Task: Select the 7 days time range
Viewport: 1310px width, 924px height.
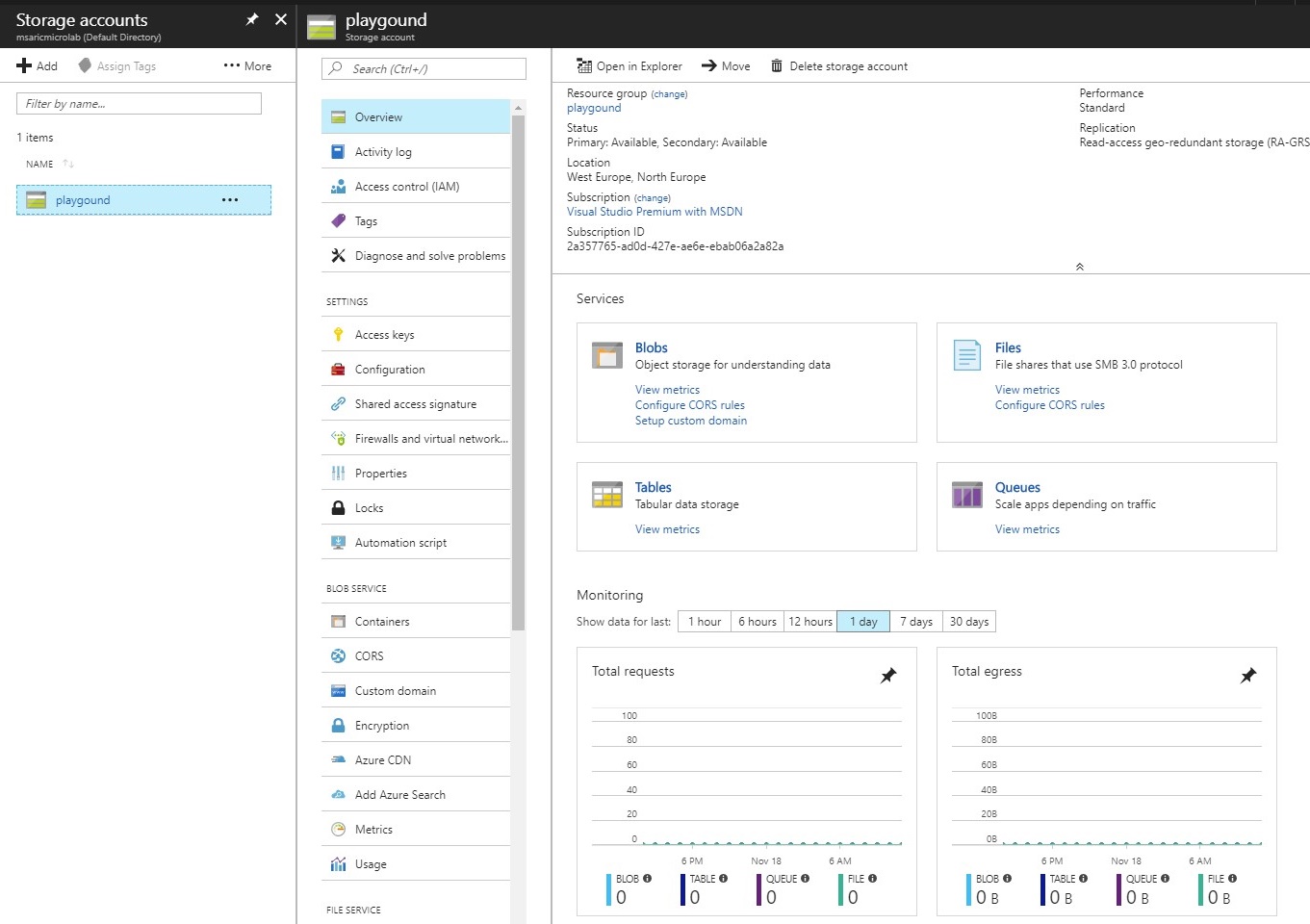Action: 915,622
